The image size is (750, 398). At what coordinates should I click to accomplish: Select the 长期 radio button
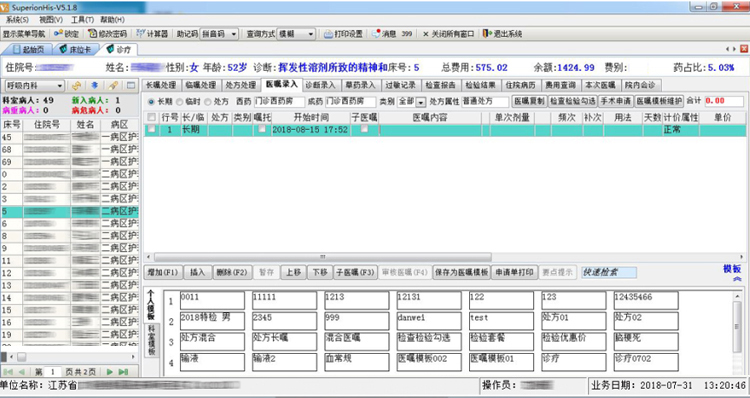151,102
